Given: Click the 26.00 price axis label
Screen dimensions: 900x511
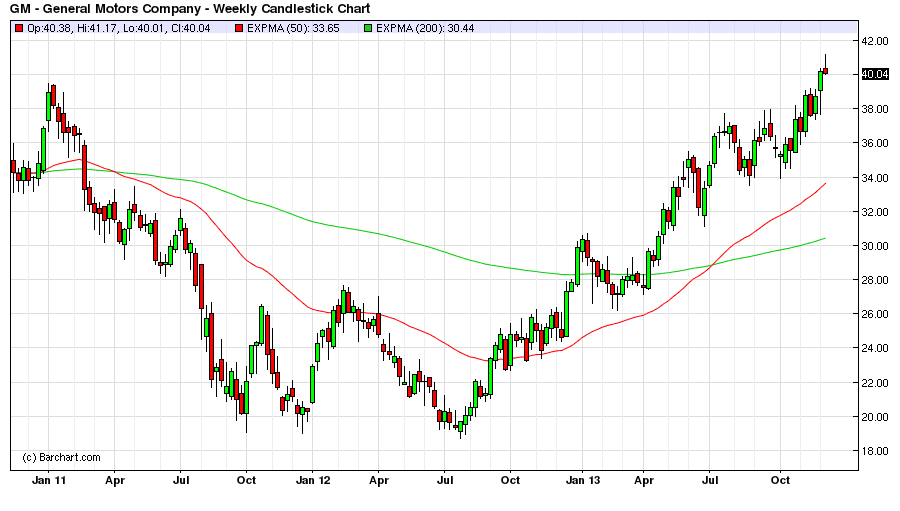Looking at the screenshot, I should pyautogui.click(x=875, y=314).
